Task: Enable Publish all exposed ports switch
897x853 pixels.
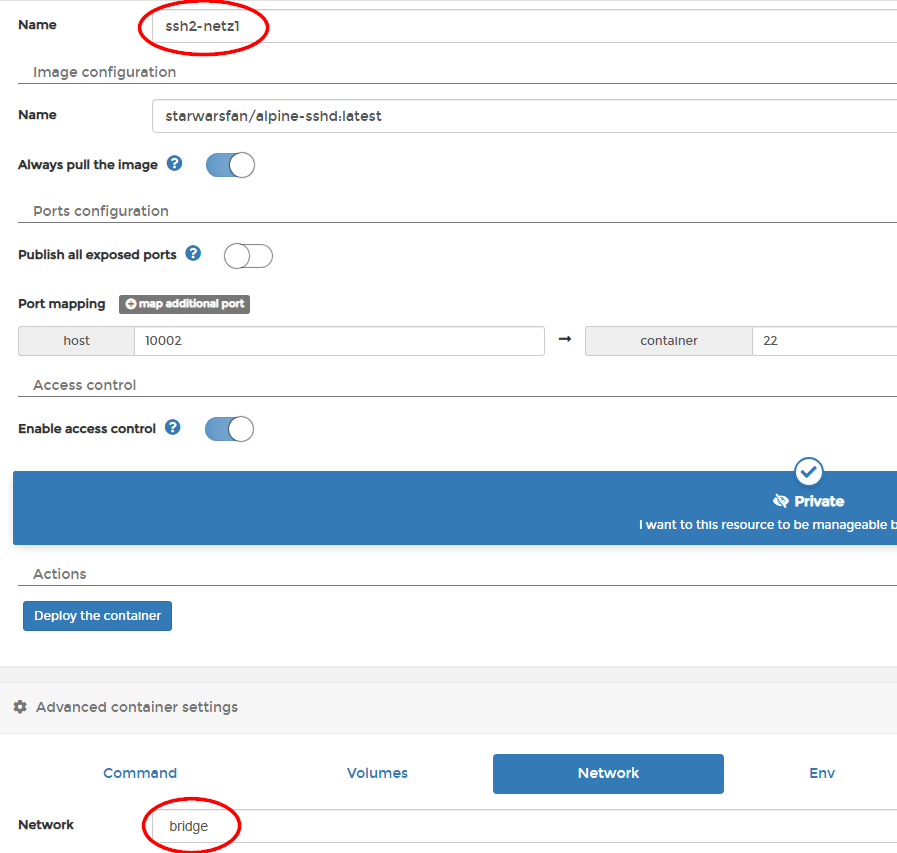Action: click(x=248, y=256)
